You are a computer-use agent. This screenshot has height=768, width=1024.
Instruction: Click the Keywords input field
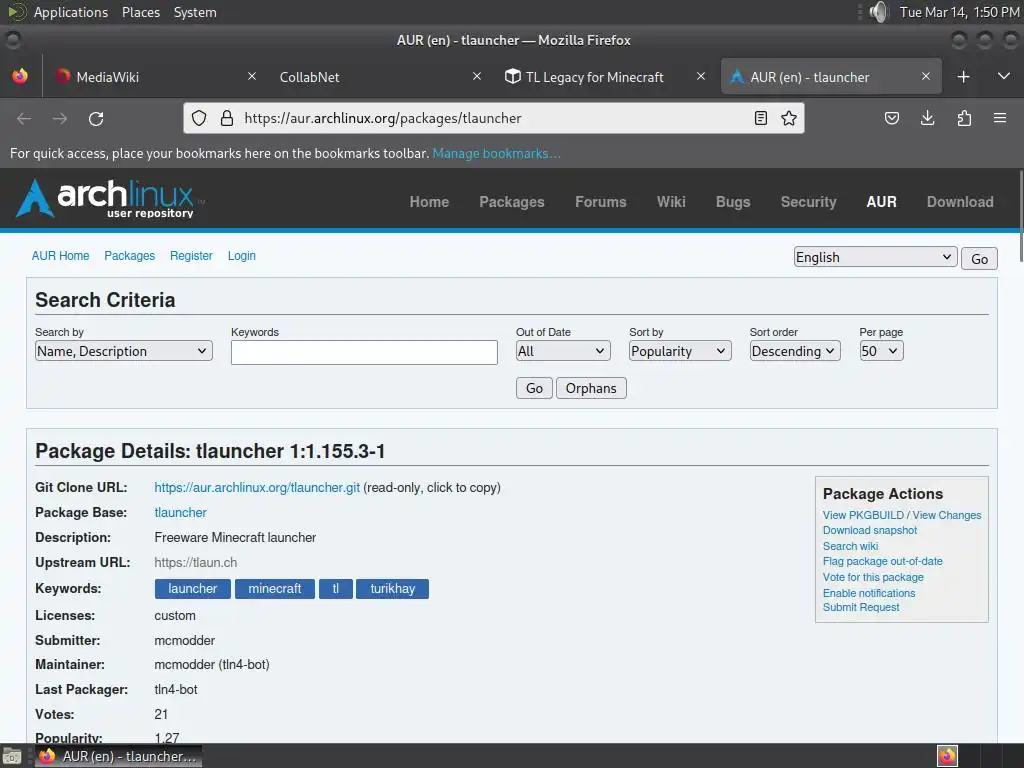(x=364, y=352)
